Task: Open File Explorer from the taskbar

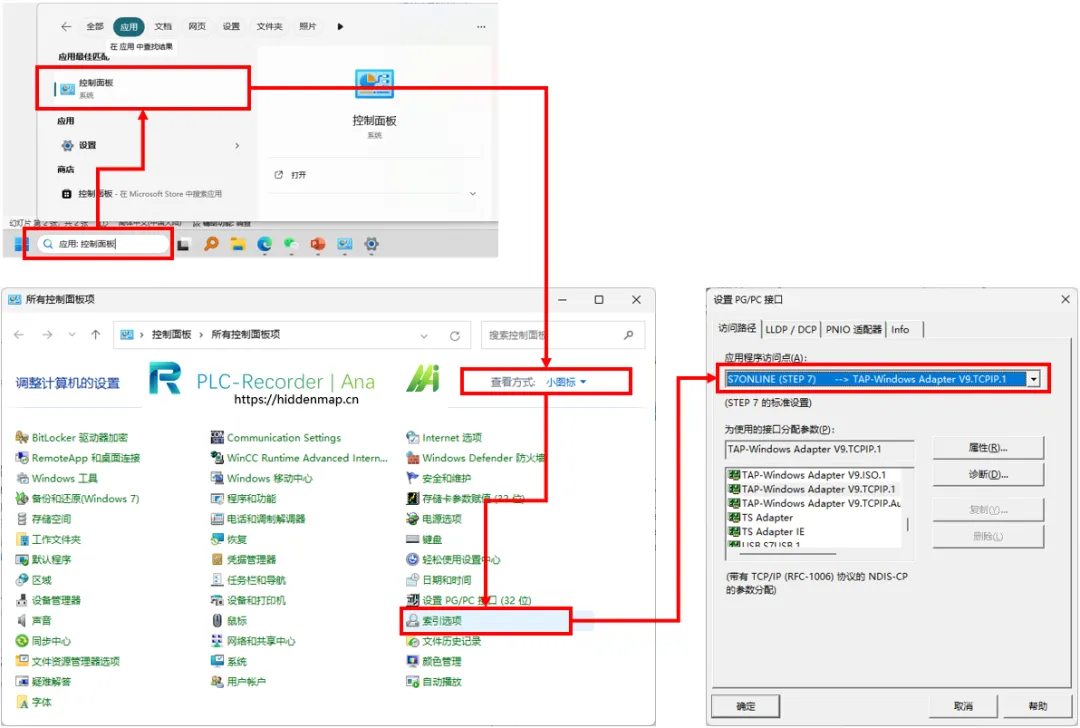Action: click(238, 244)
